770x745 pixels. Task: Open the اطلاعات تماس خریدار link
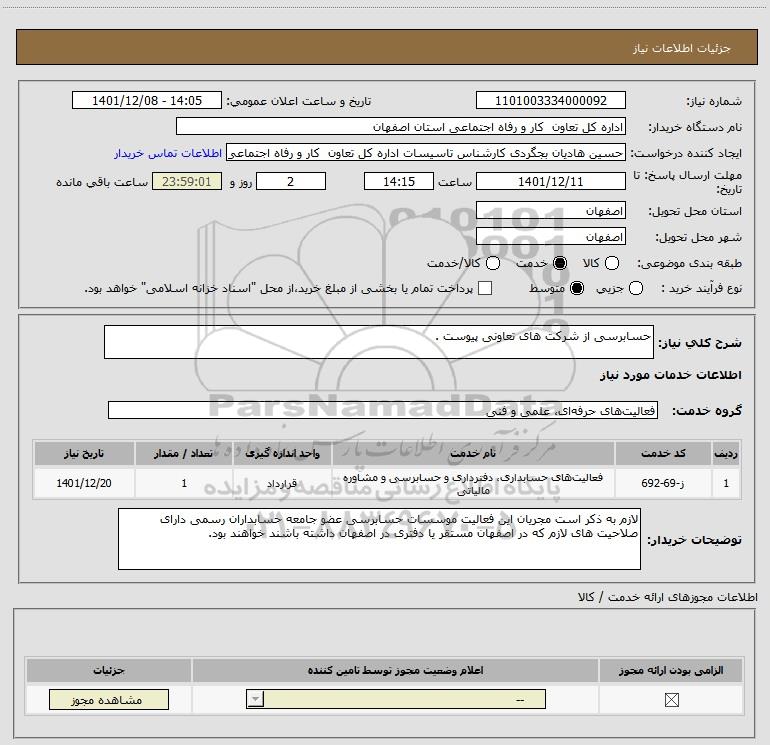(168, 153)
